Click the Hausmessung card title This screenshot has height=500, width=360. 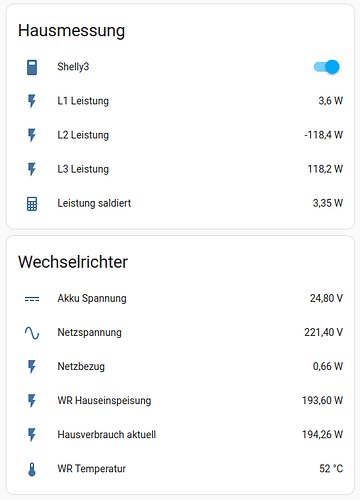point(71,31)
